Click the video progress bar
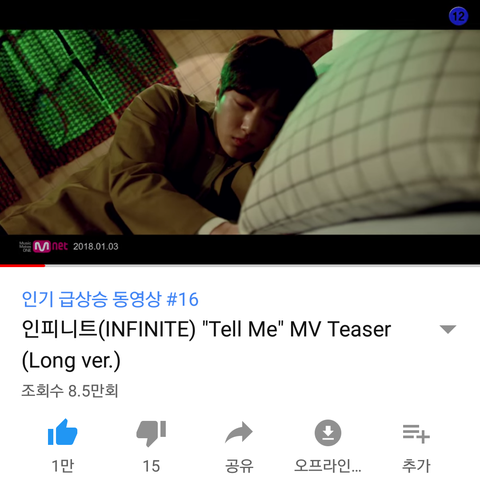The height and width of the screenshot is (492, 480). pyautogui.click(x=240, y=266)
